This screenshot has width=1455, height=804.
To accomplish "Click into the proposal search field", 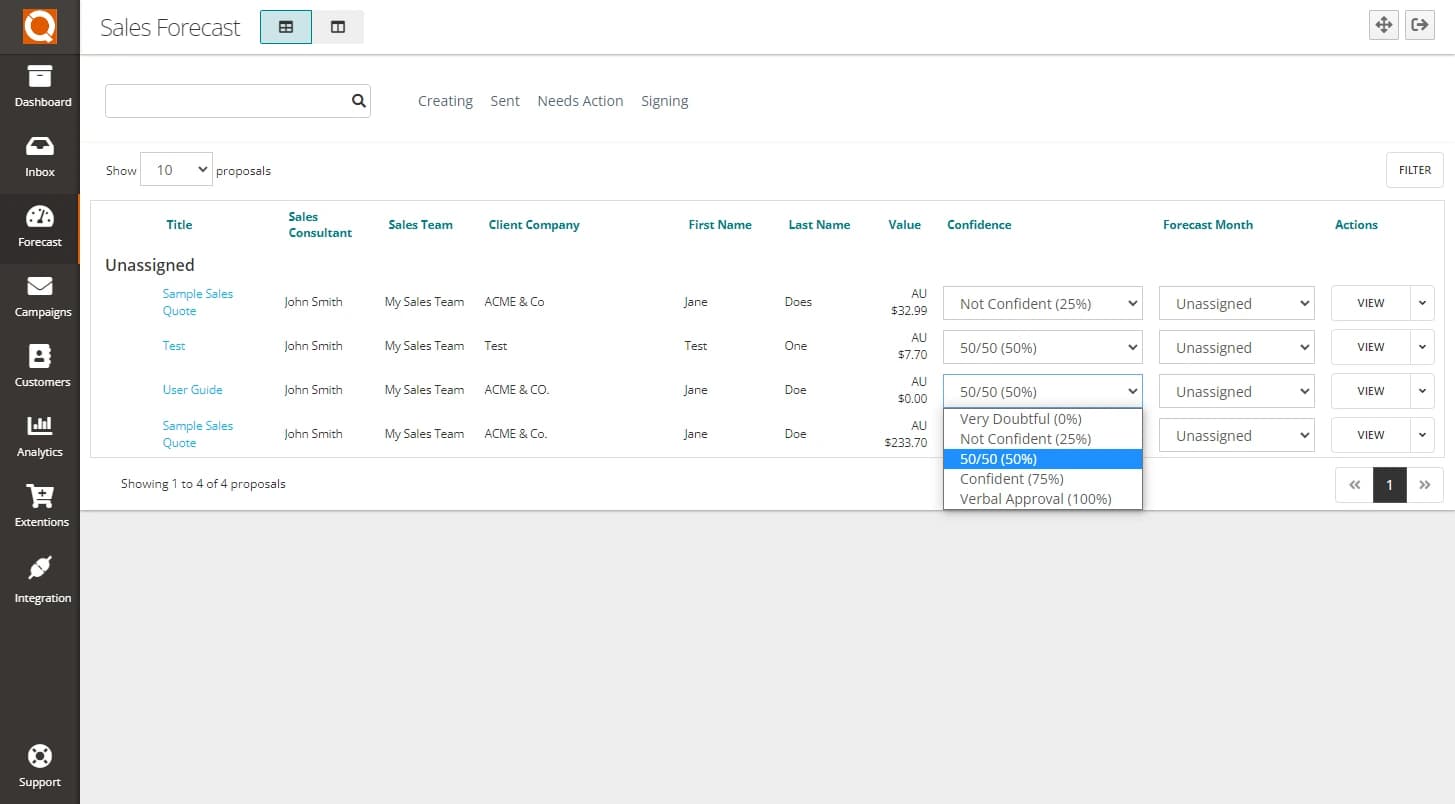I will pos(226,101).
